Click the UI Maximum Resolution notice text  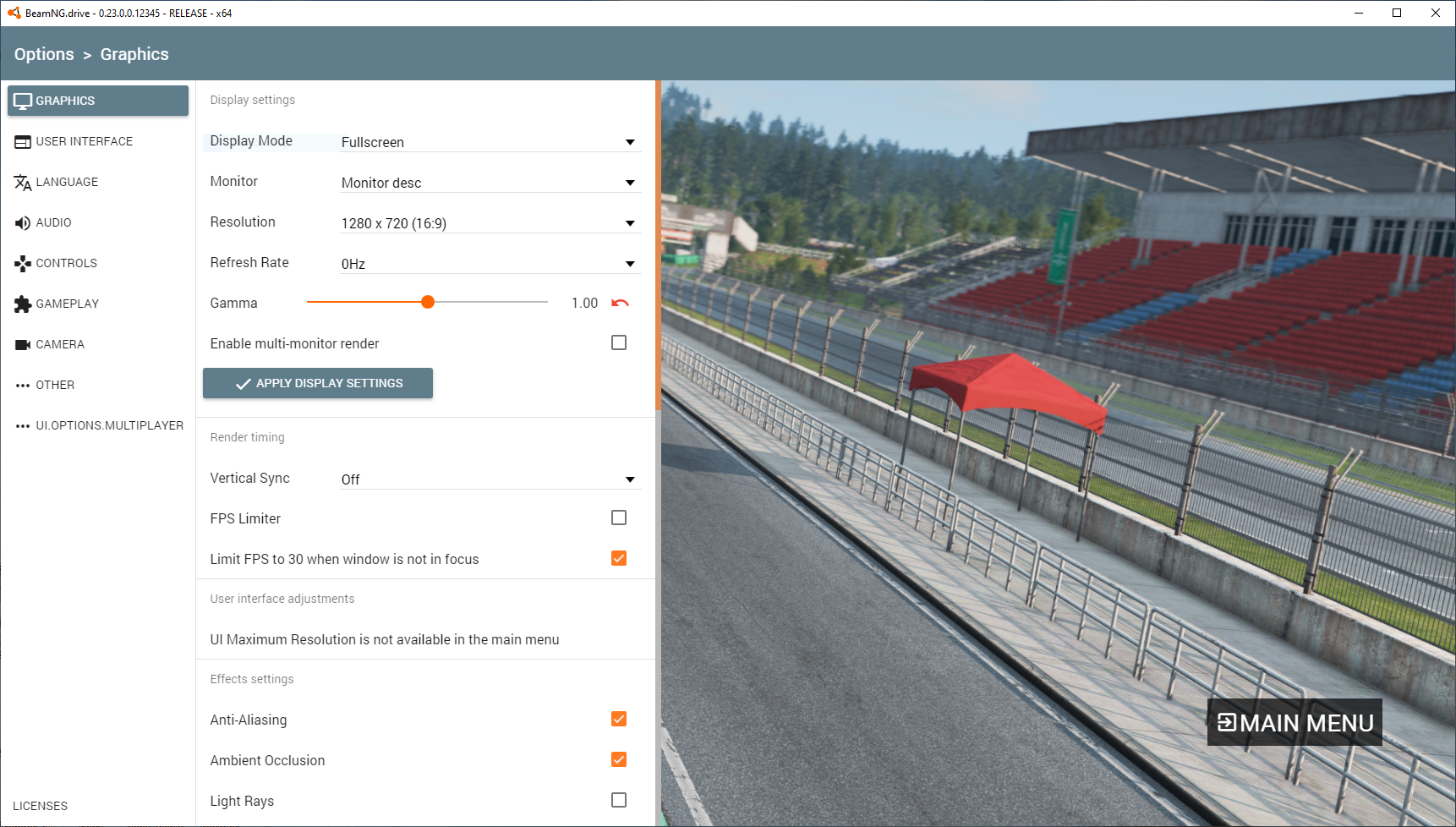[x=385, y=639]
